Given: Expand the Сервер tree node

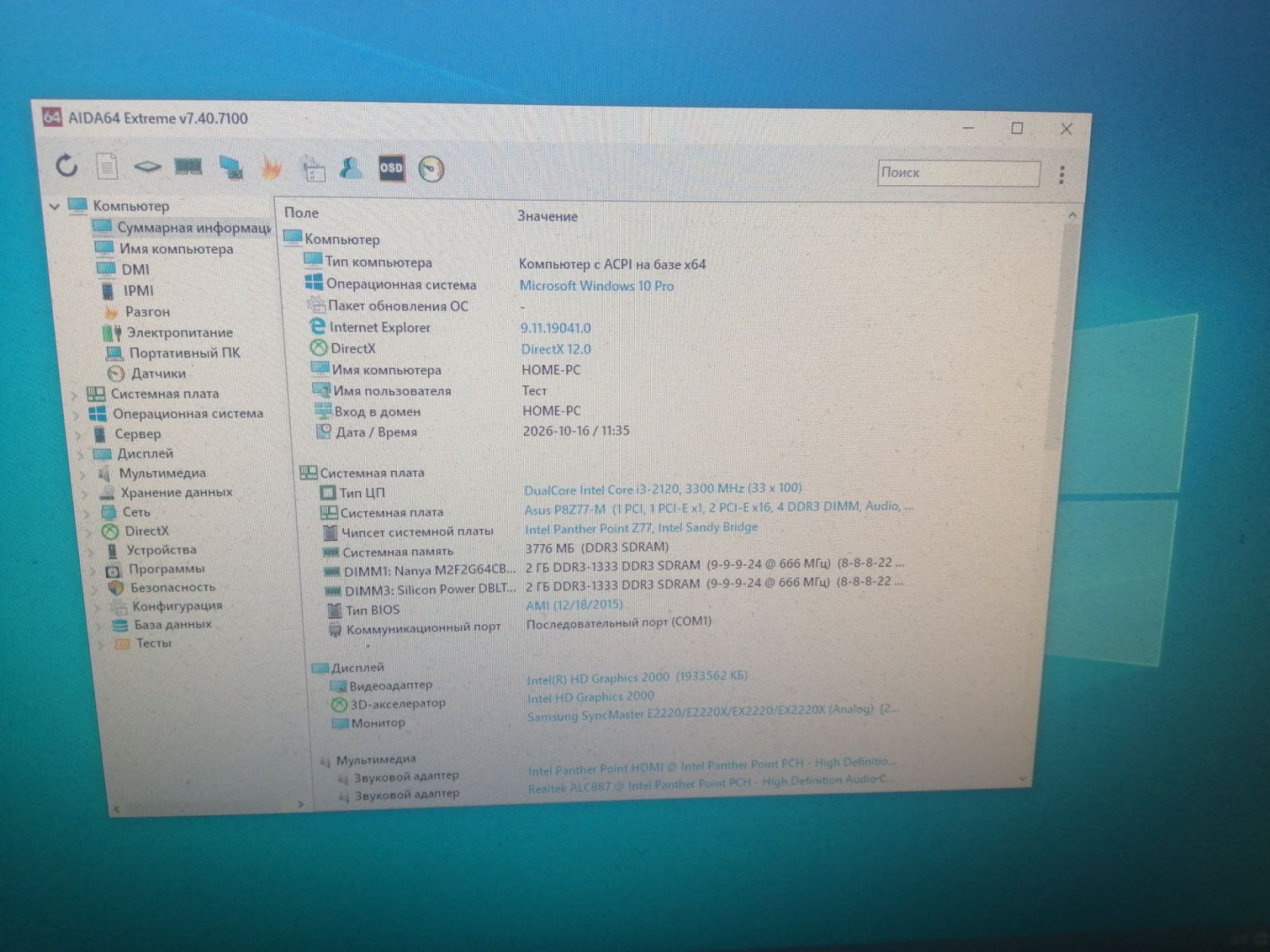Looking at the screenshot, I should 79,434.
